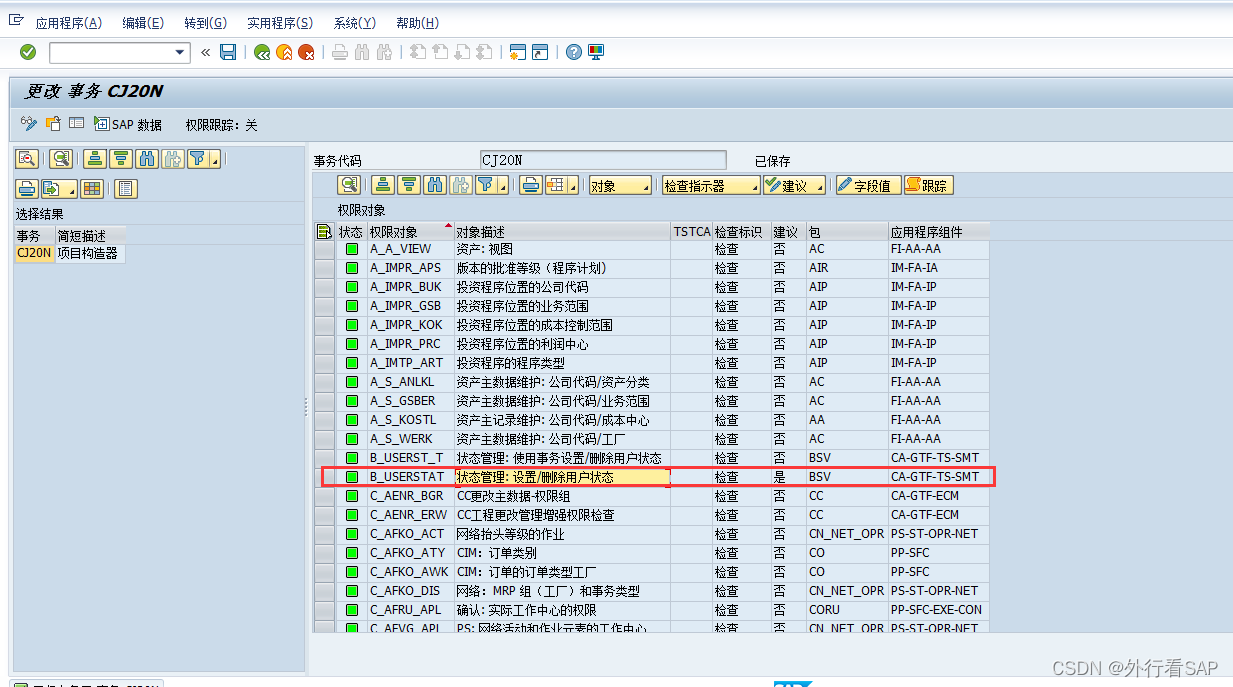The width and height of the screenshot is (1233, 687).
Task: Click the list icon left of SAP 数据
Action: click(77, 124)
